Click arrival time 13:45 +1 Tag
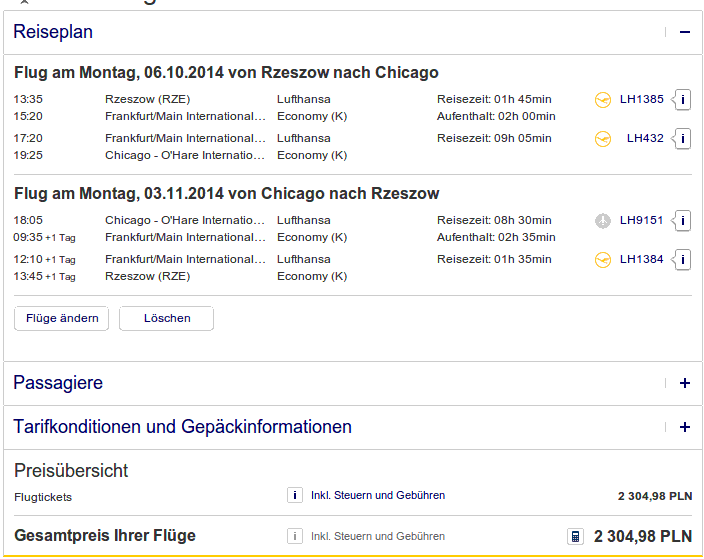This screenshot has width=704, height=559. pos(44,277)
